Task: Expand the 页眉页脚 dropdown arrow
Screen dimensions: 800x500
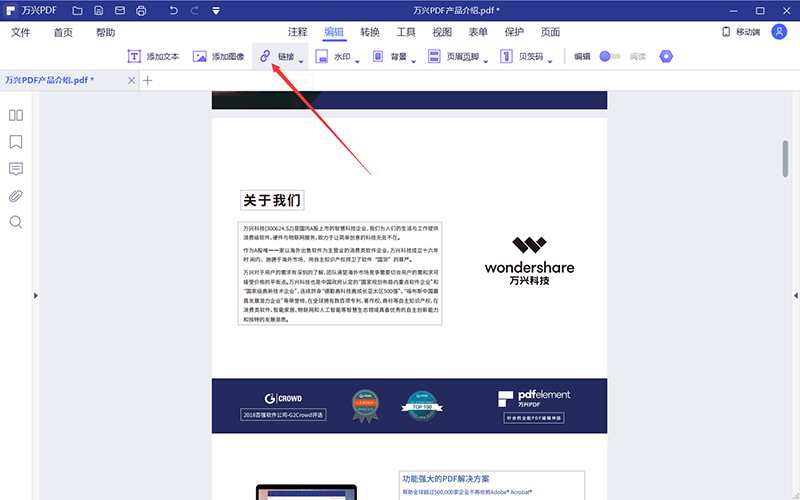Action: click(486, 62)
